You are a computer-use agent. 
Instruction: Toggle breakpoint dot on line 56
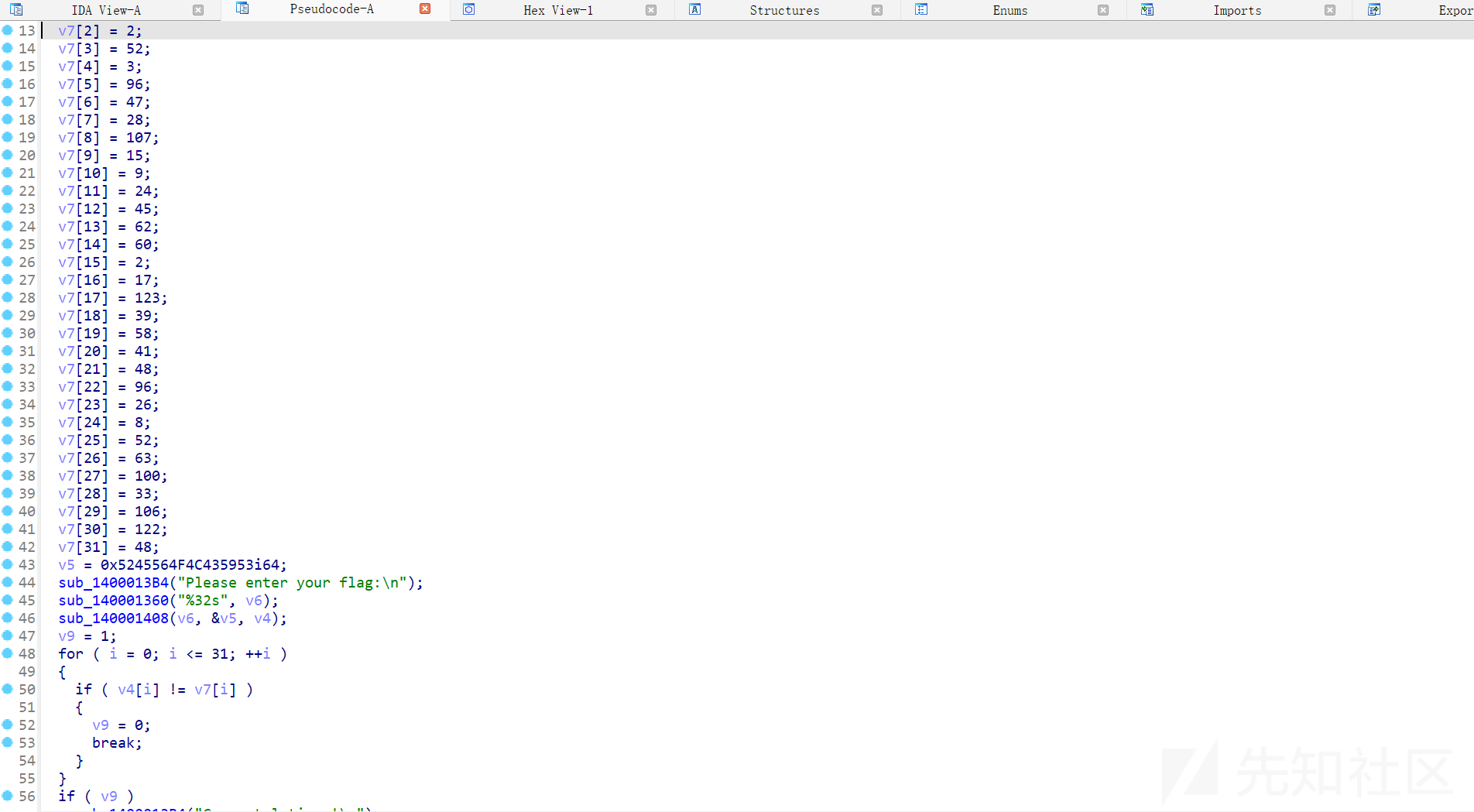7,796
